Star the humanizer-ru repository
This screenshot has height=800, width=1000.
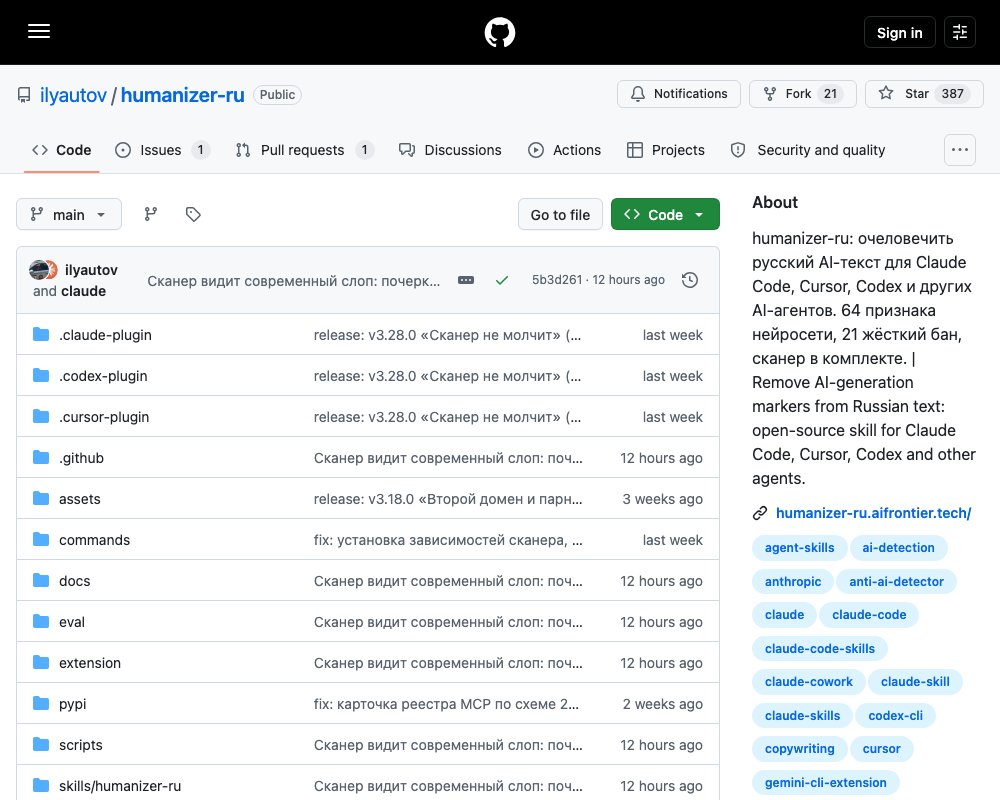[924, 94]
